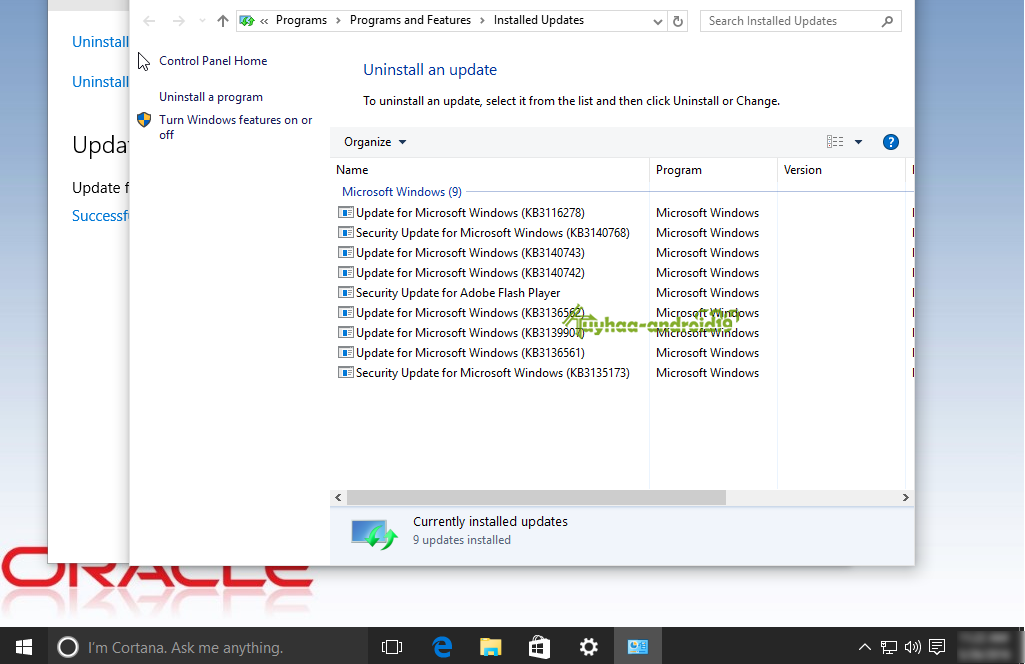
Task: Click the horizontal scrollbar thumb
Action: (x=536, y=497)
